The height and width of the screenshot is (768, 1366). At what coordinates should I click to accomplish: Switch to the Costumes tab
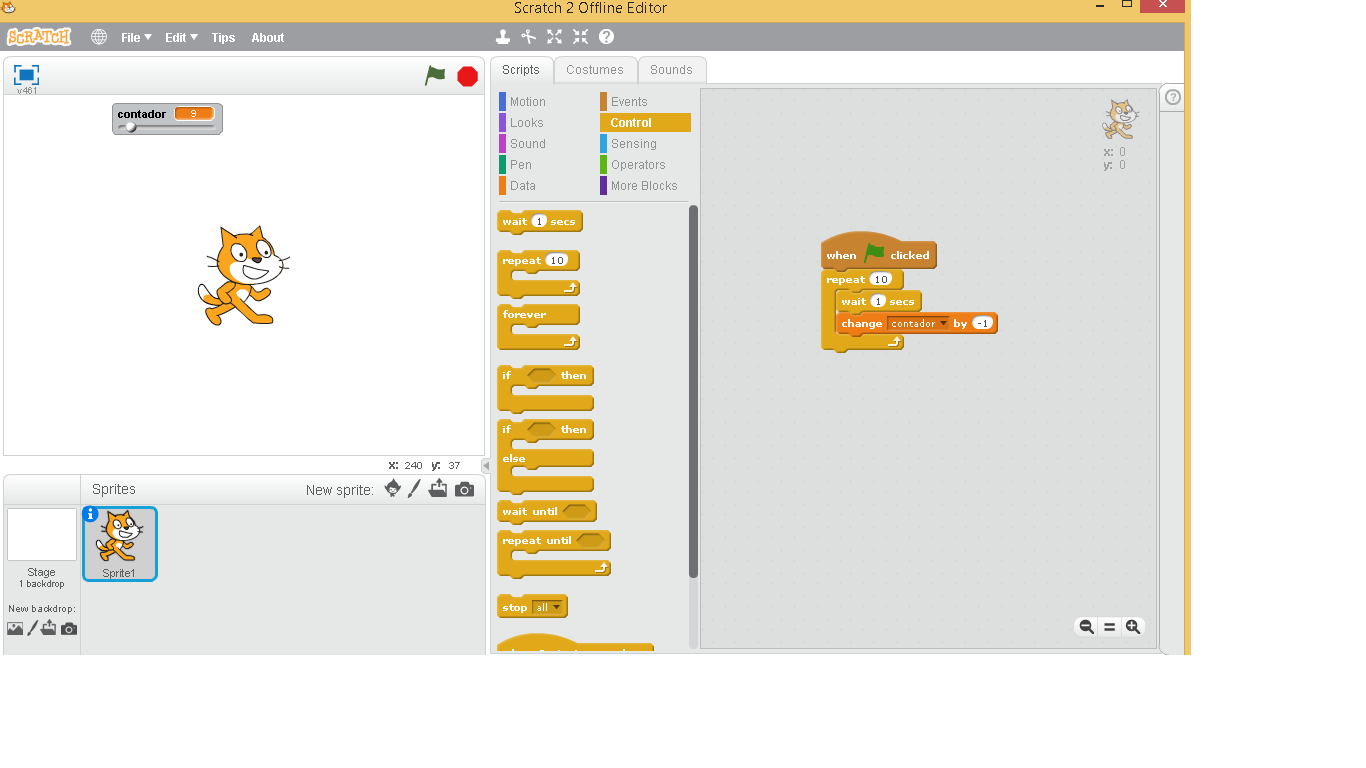594,70
